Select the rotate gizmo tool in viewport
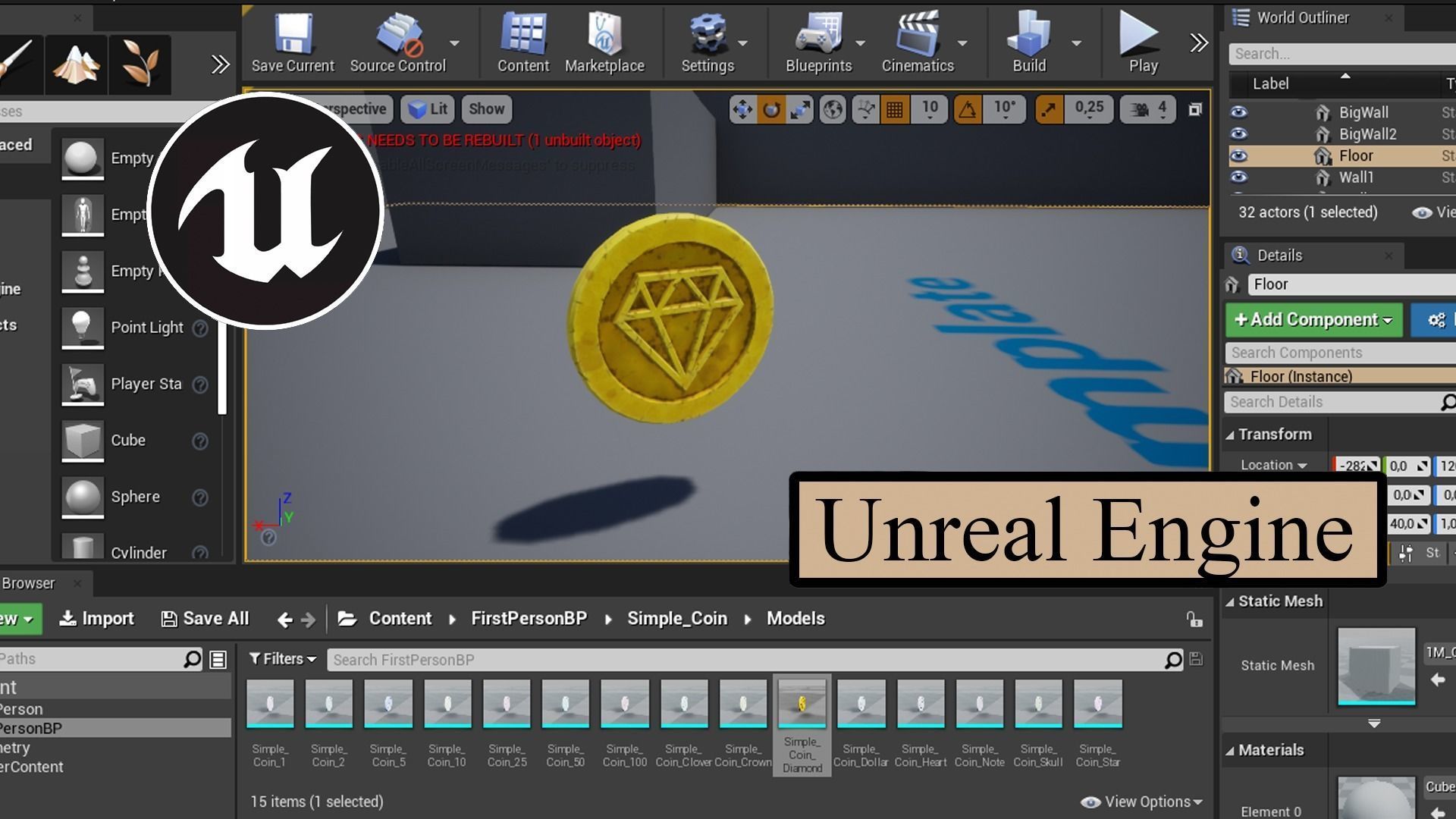 [771, 109]
